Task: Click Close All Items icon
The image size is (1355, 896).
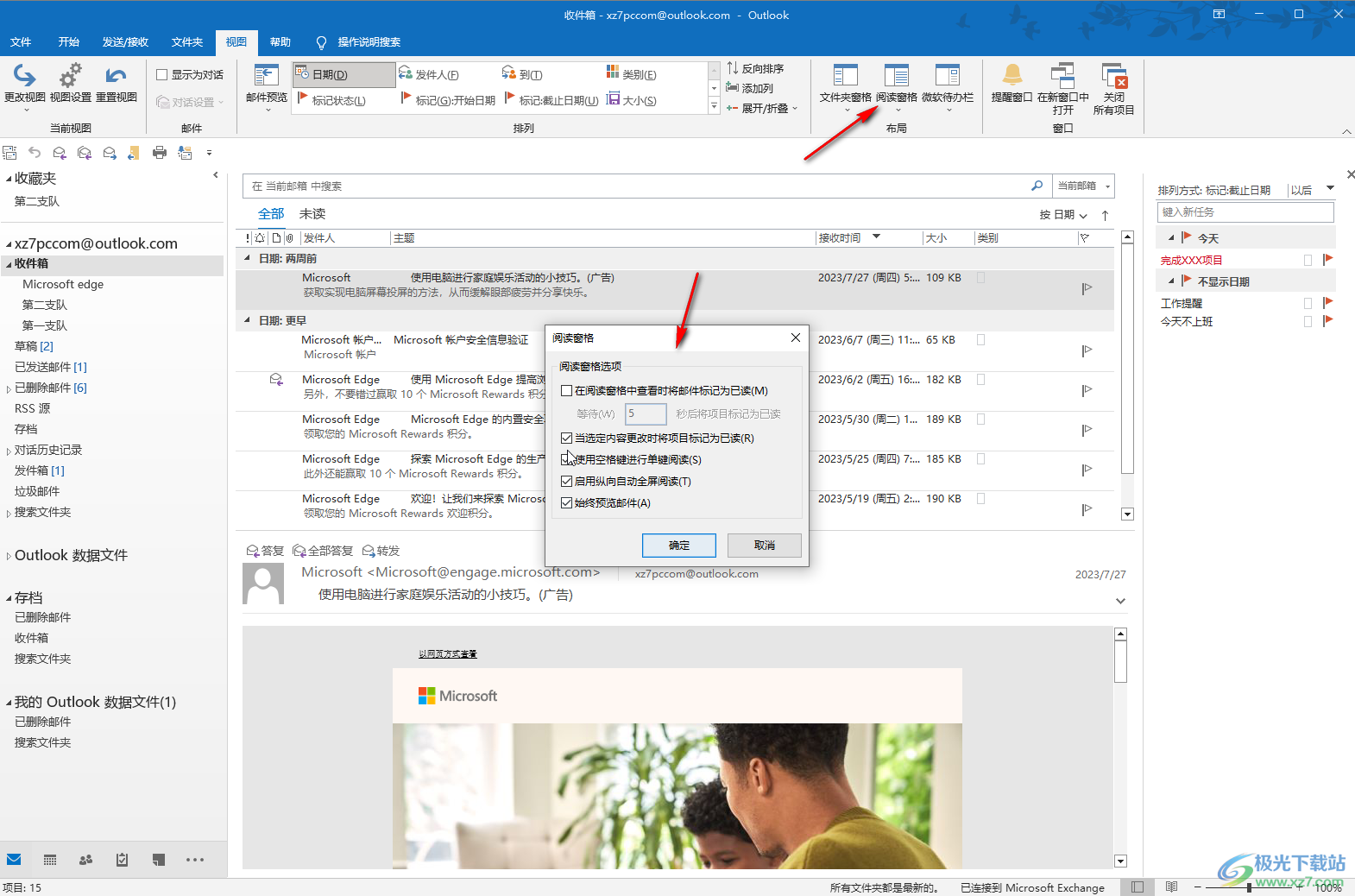Action: pyautogui.click(x=1113, y=88)
